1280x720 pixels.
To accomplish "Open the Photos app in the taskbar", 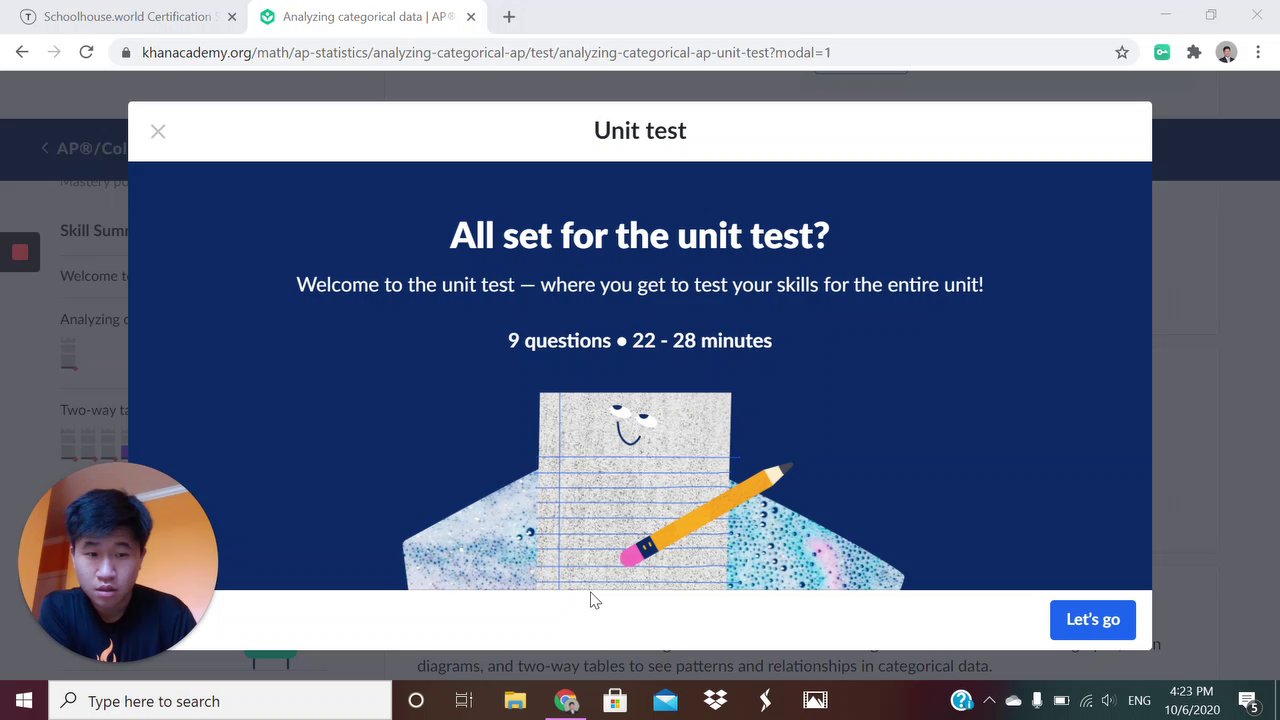I will [815, 701].
